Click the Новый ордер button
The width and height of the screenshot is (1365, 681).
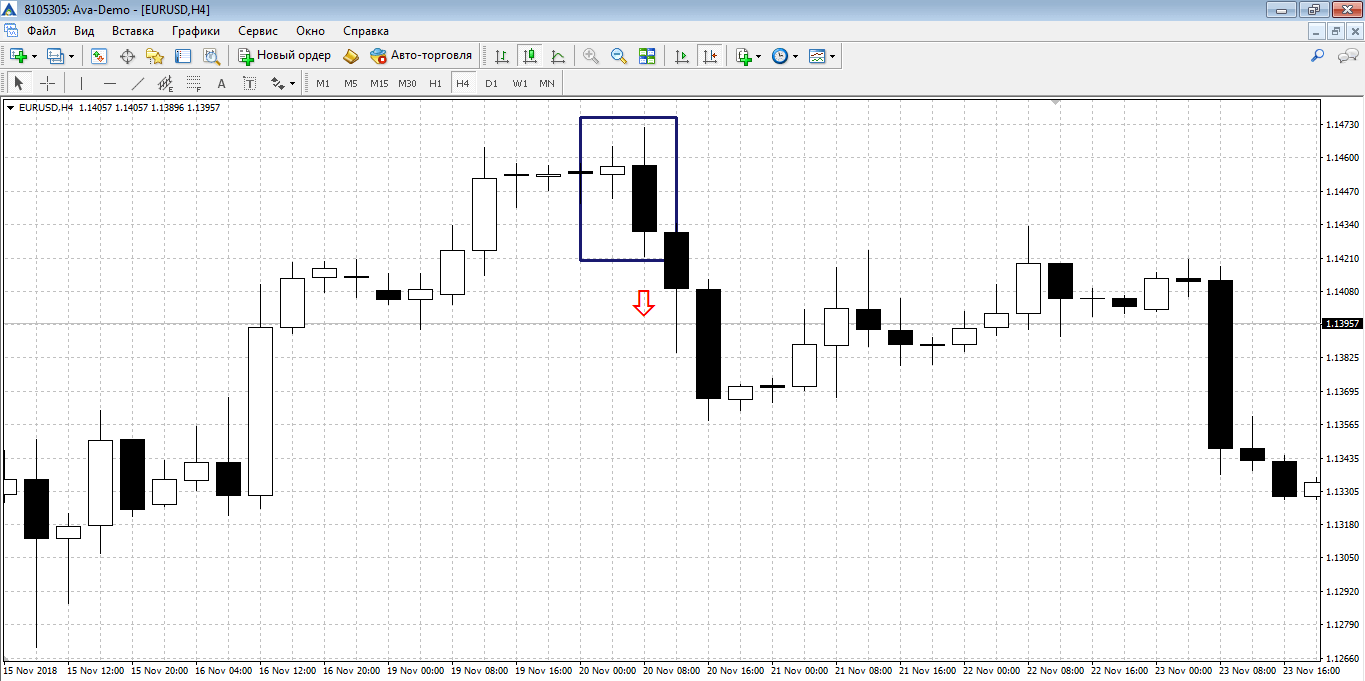(284, 56)
